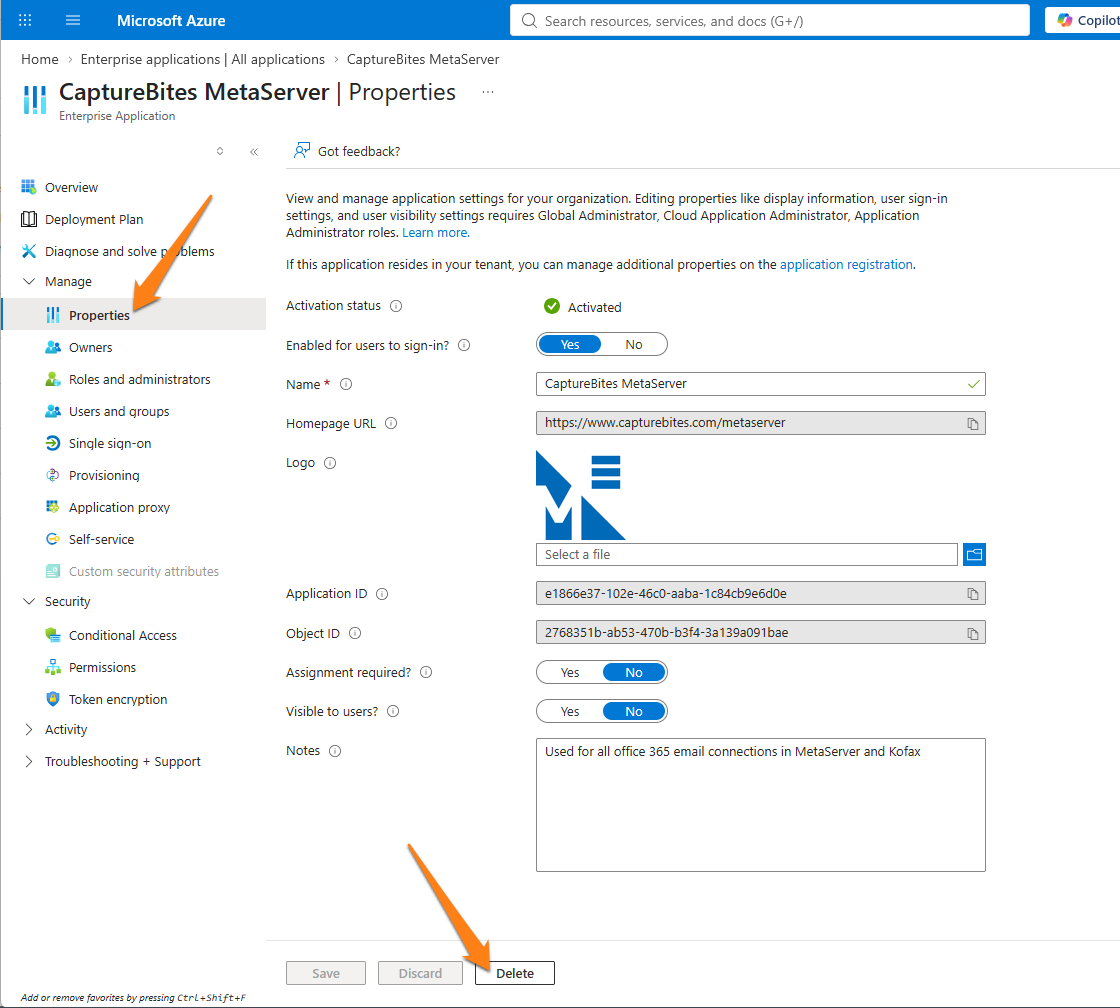This screenshot has width=1120, height=1008.
Task: Click the browse folder icon for logo file
Action: pyautogui.click(x=974, y=554)
